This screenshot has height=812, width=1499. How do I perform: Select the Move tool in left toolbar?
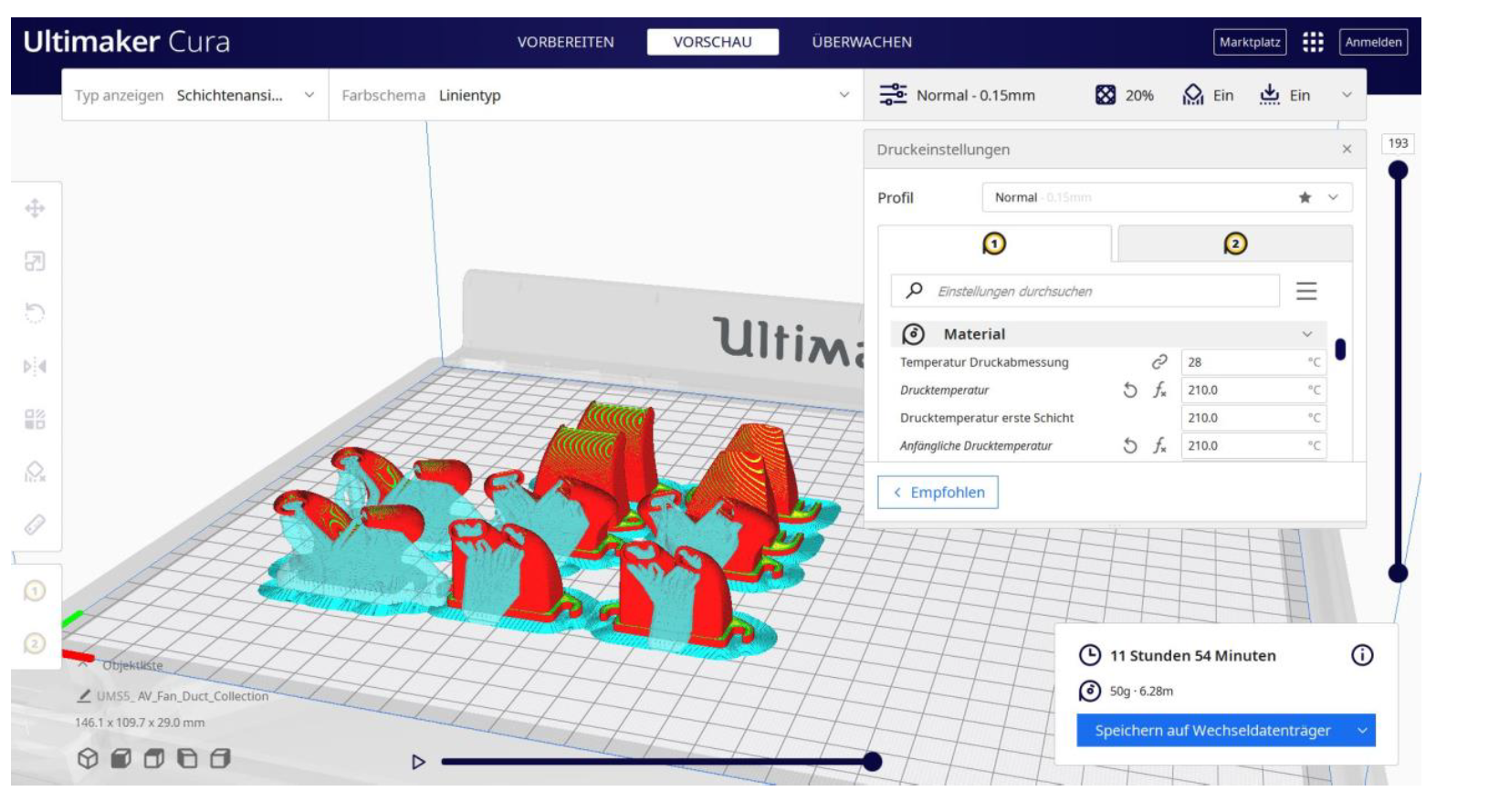click(x=35, y=209)
